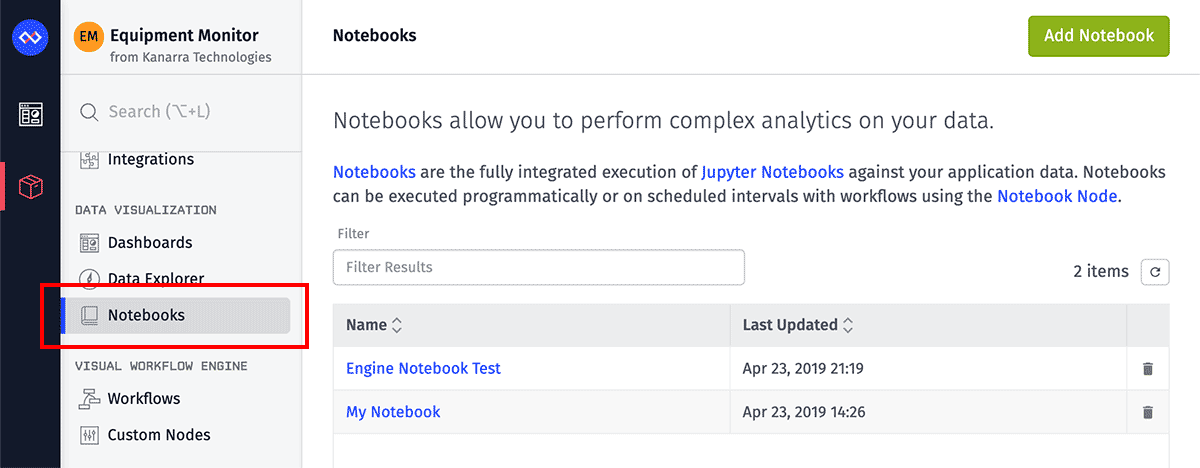The height and width of the screenshot is (468, 1200).
Task: Delete Engine Notebook Test with trash icon
Action: 1148,369
